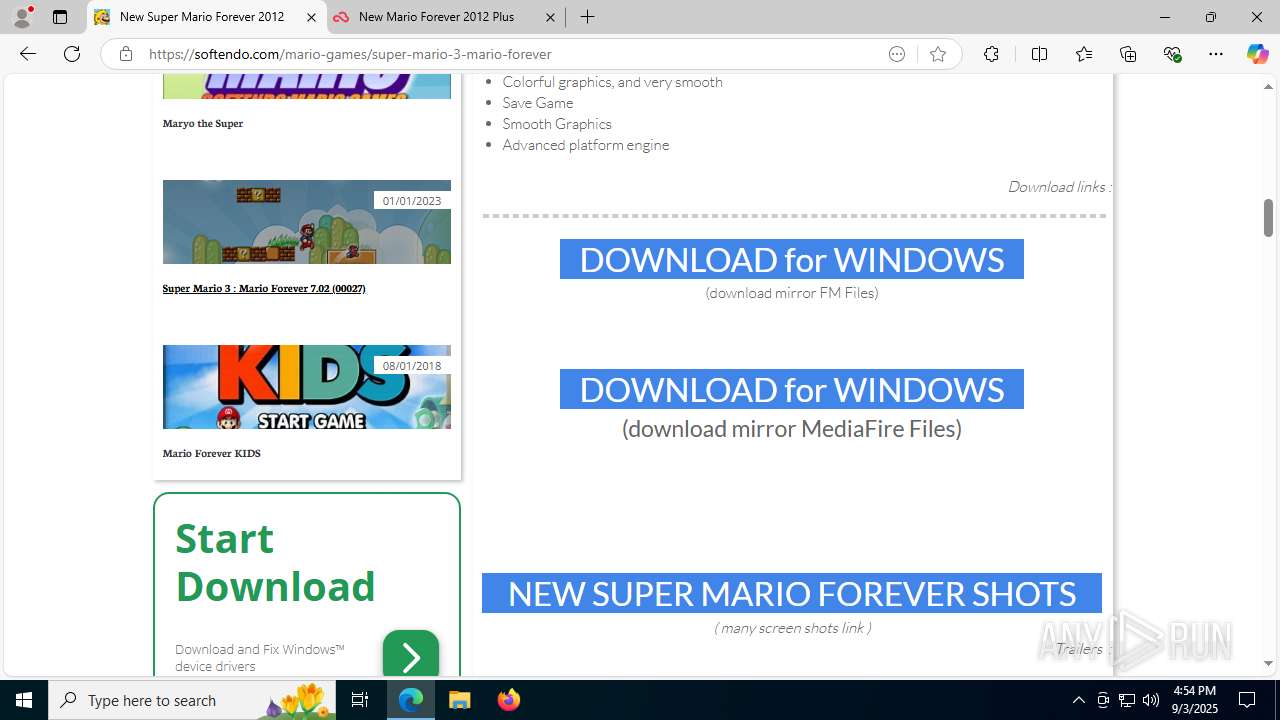The height and width of the screenshot is (720, 1280).
Task: Click the page scroll up arrow
Action: tap(1268, 86)
